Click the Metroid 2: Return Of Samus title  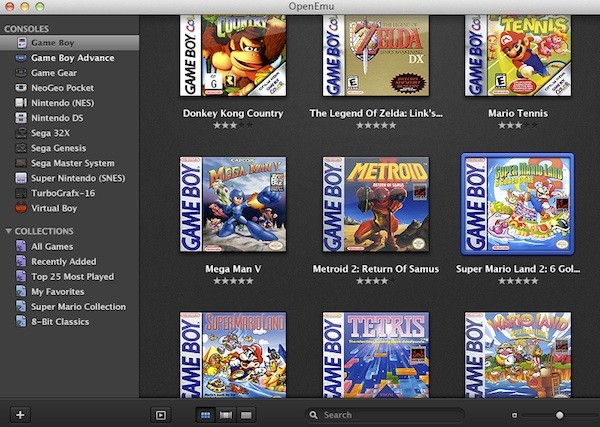tap(376, 269)
